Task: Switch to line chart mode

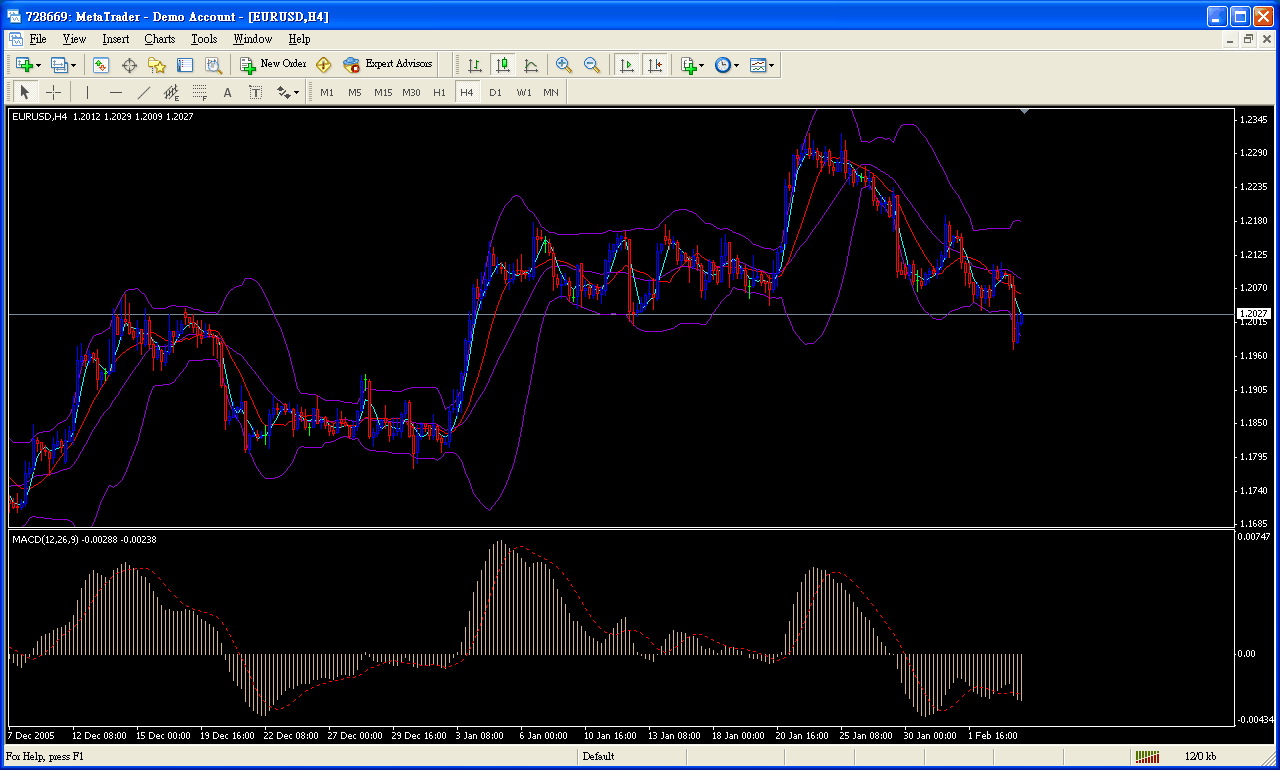Action: click(531, 65)
